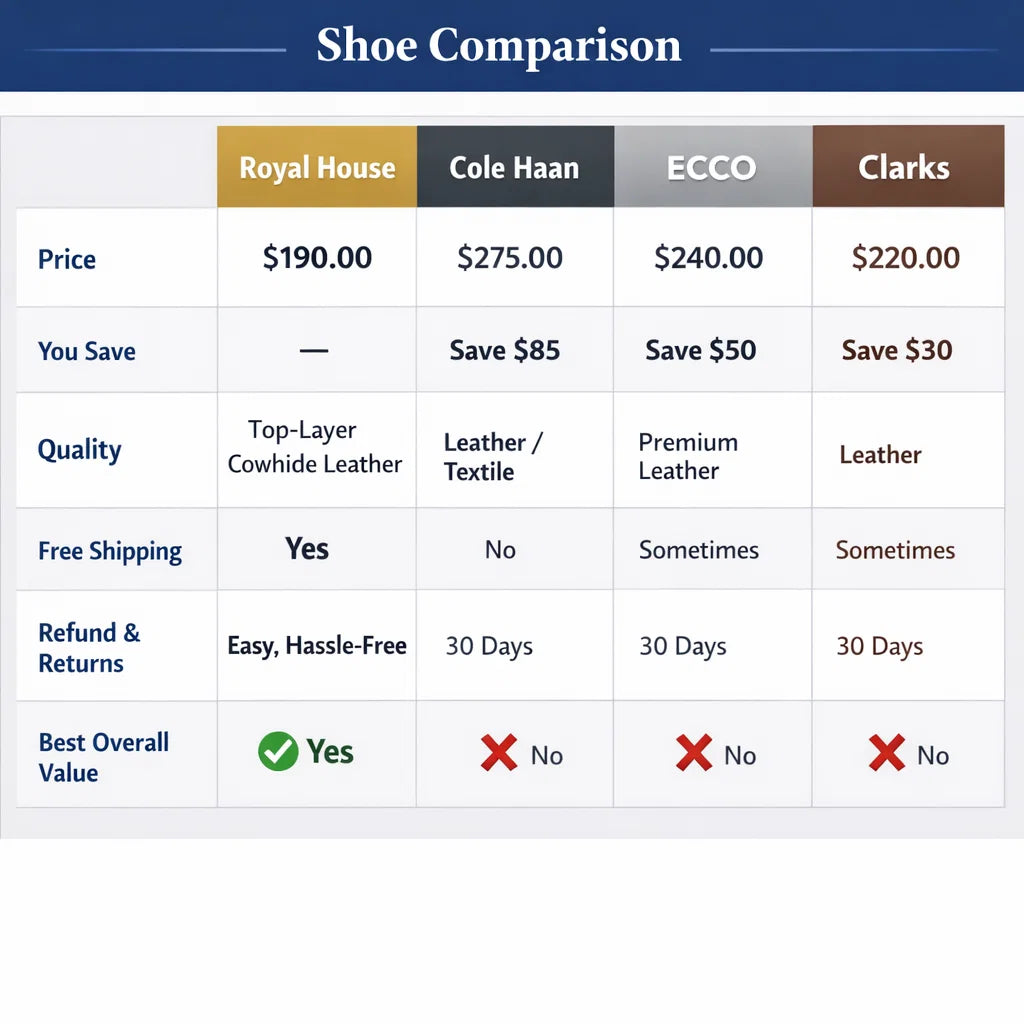Click the Free Shipping row label
1024x1024 pixels.
click(x=110, y=551)
